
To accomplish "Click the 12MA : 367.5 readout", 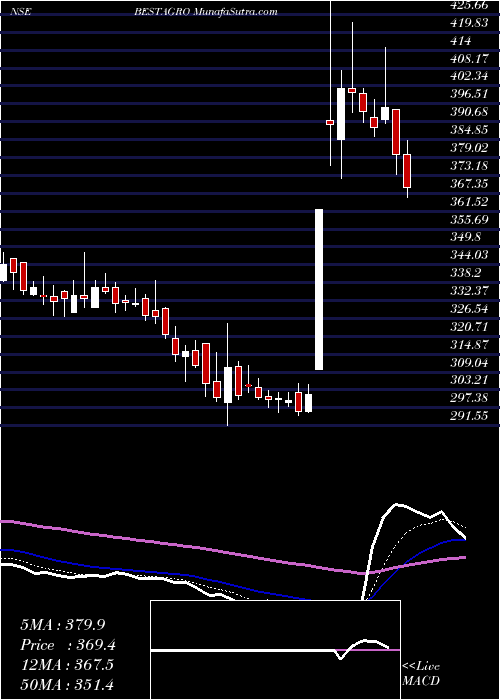I will click(x=67, y=665).
